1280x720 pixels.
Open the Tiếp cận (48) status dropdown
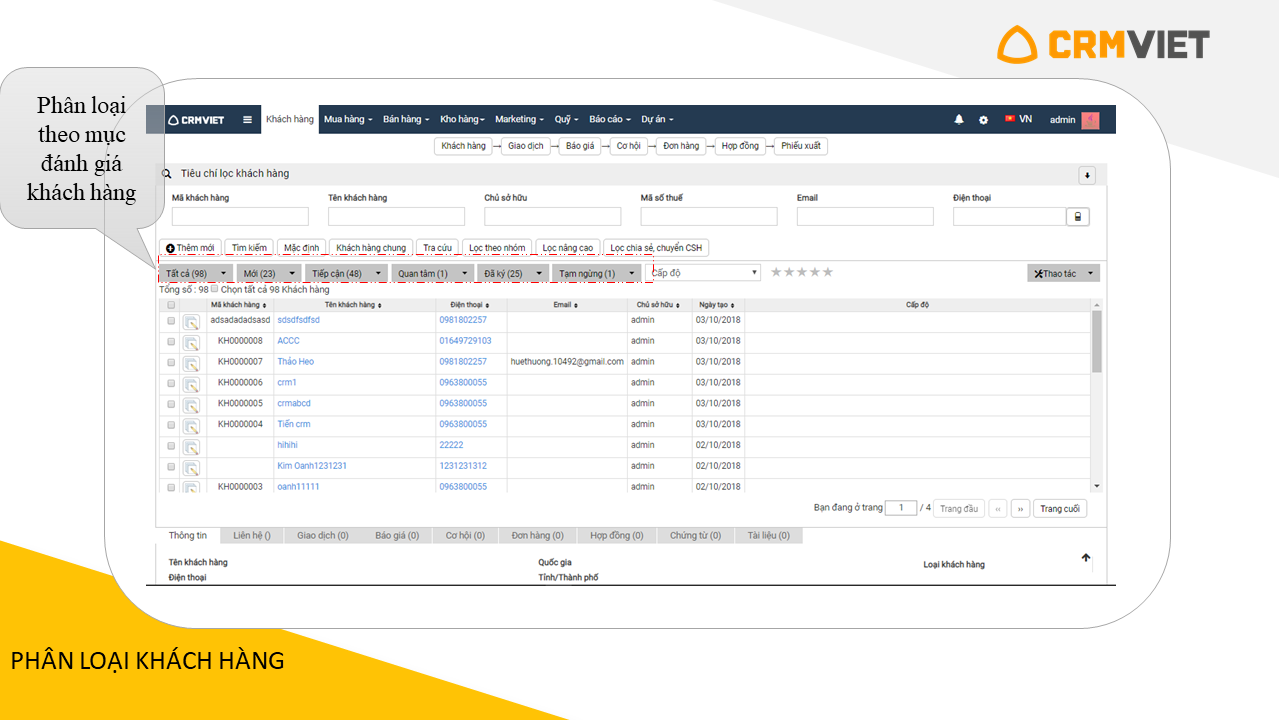coord(347,273)
